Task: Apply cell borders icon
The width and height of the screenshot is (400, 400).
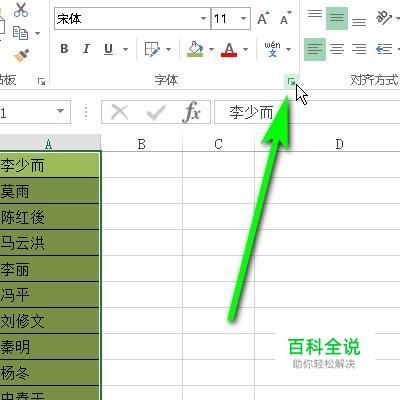Action: pyautogui.click(x=152, y=49)
